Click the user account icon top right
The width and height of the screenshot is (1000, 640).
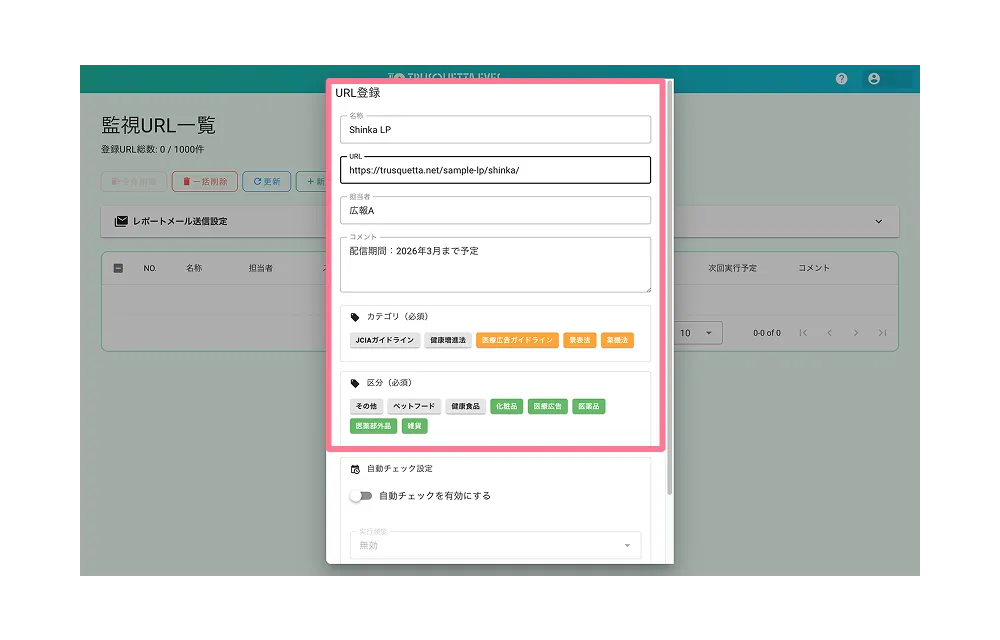click(875, 78)
